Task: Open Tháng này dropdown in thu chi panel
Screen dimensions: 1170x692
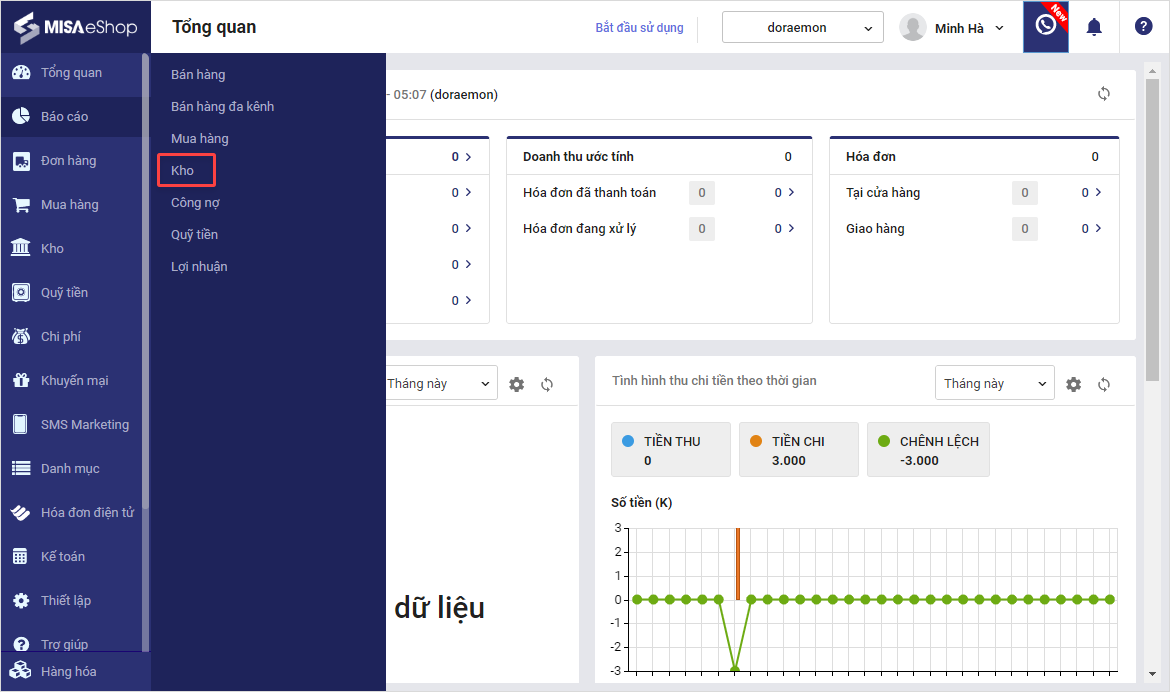Action: (995, 383)
